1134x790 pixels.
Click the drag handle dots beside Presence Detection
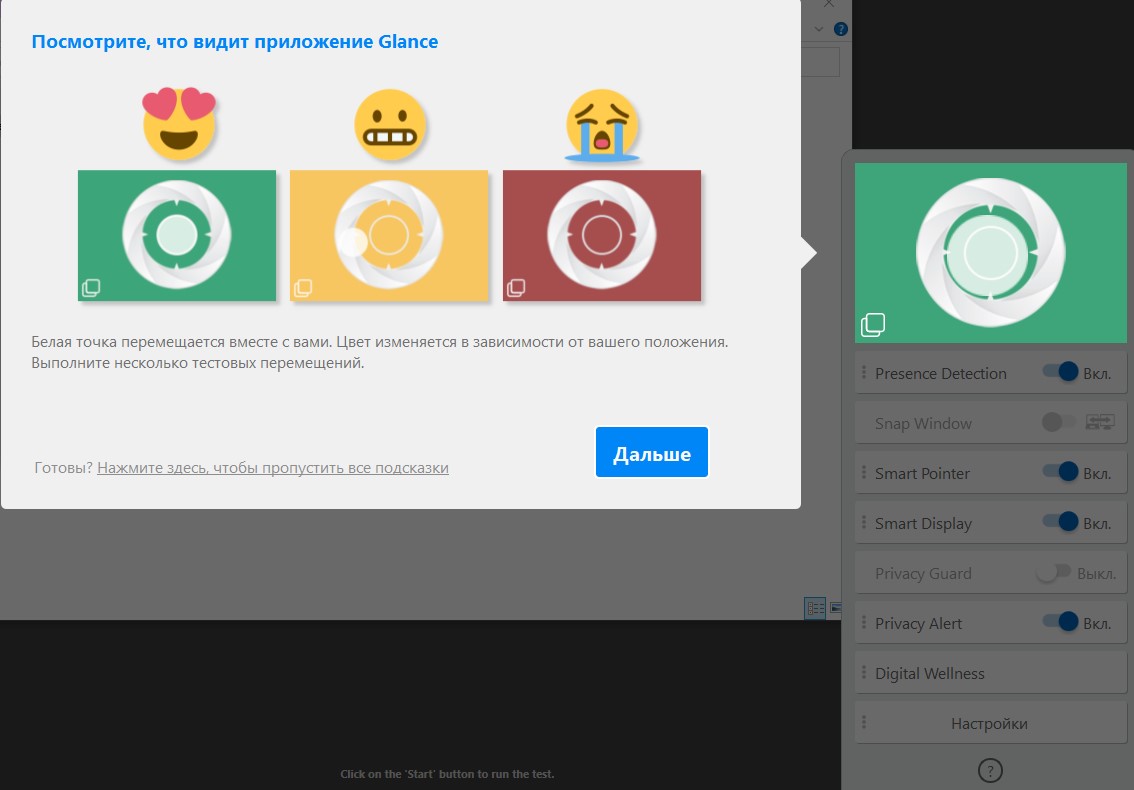click(864, 372)
